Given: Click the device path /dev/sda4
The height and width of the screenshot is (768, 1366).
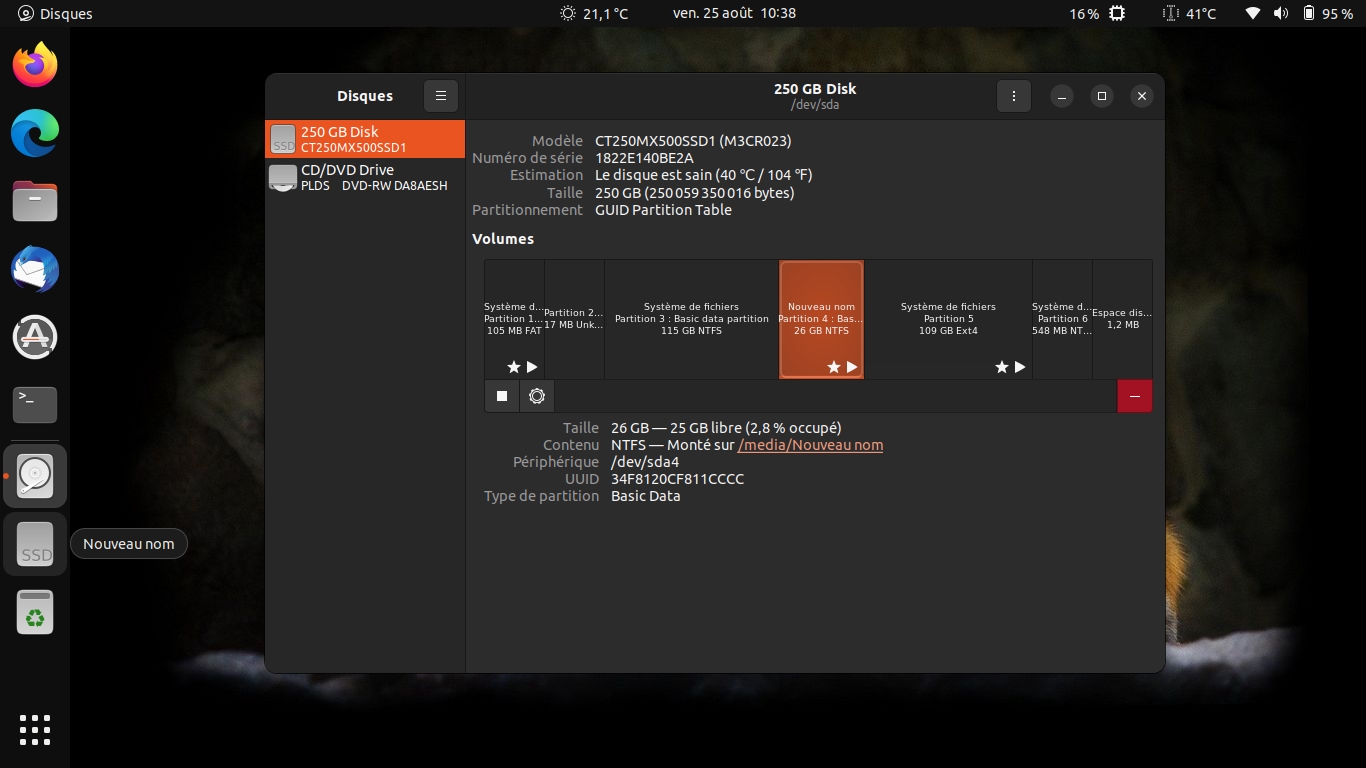Looking at the screenshot, I should tap(645, 462).
